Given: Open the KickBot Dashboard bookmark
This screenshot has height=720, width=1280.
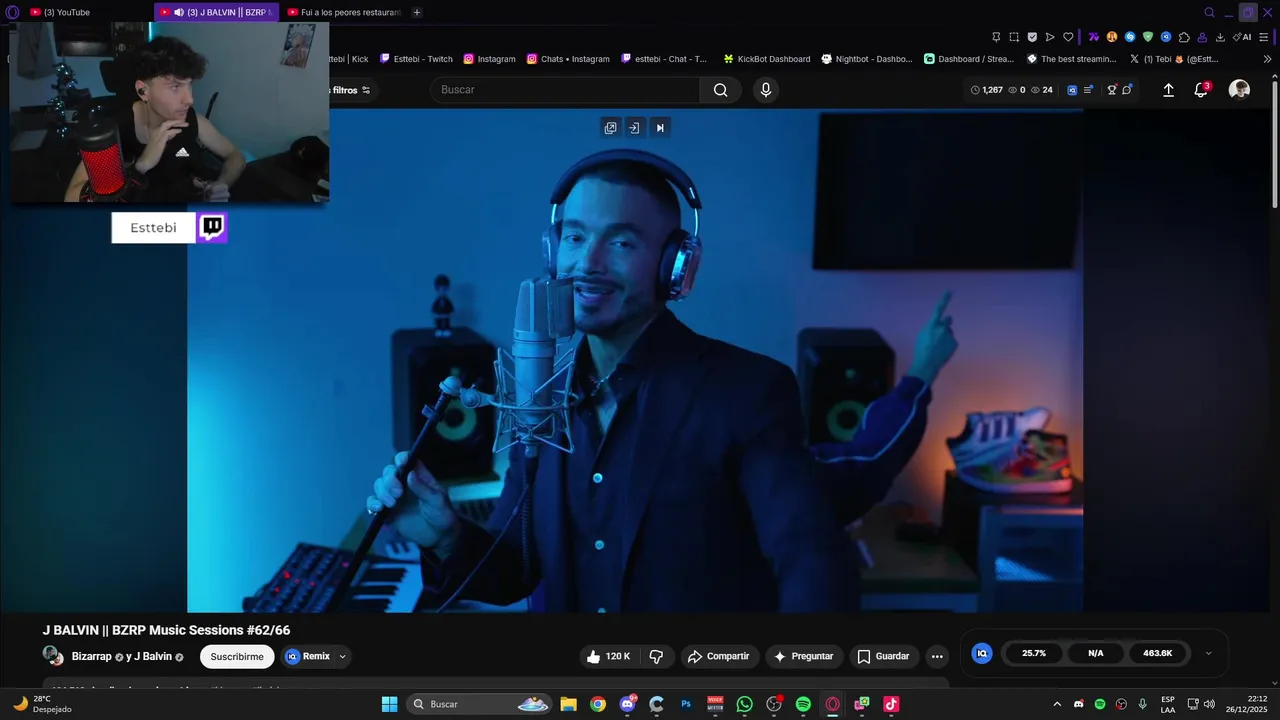Looking at the screenshot, I should pyautogui.click(x=767, y=59).
